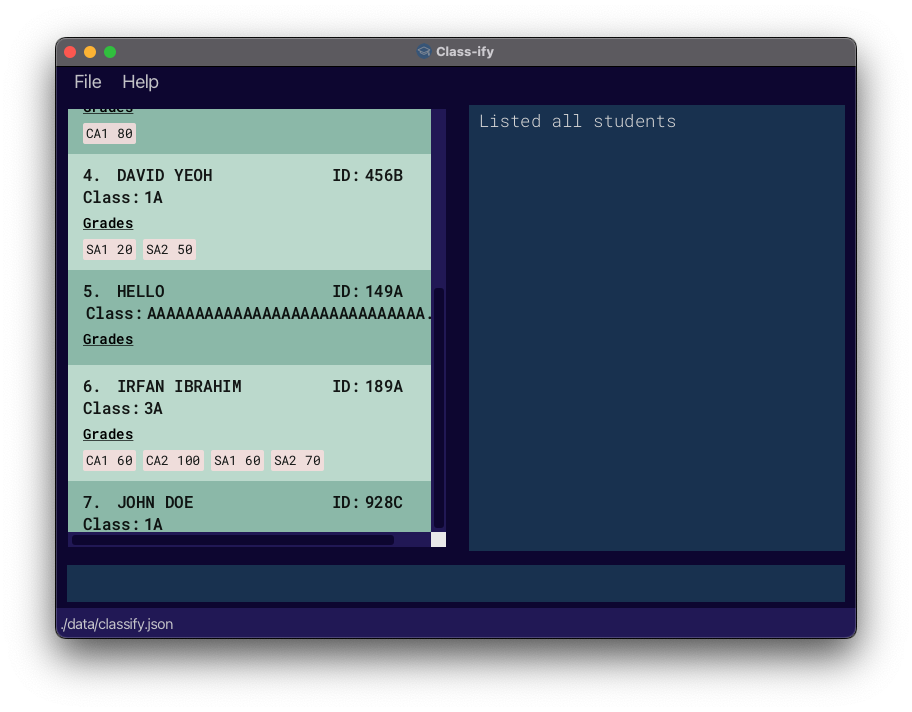Select student 4. DAVID YEOH

(250, 212)
